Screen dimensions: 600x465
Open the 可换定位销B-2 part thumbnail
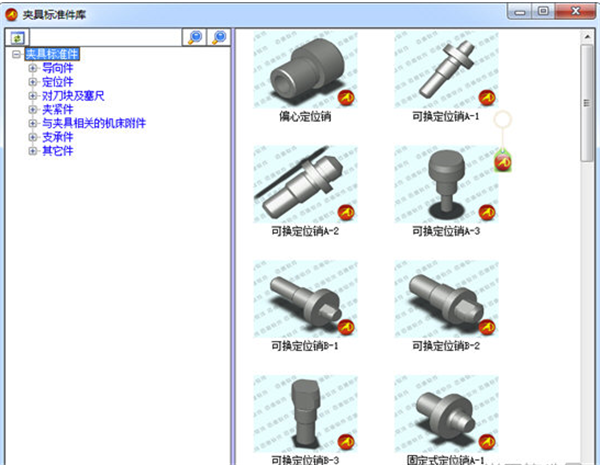click(446, 299)
